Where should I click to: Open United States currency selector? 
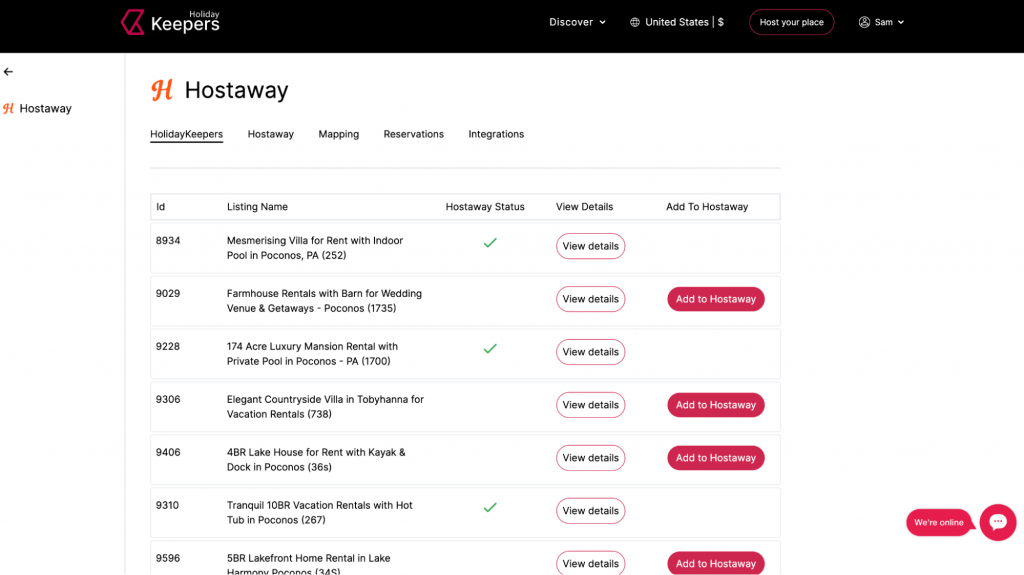click(677, 22)
